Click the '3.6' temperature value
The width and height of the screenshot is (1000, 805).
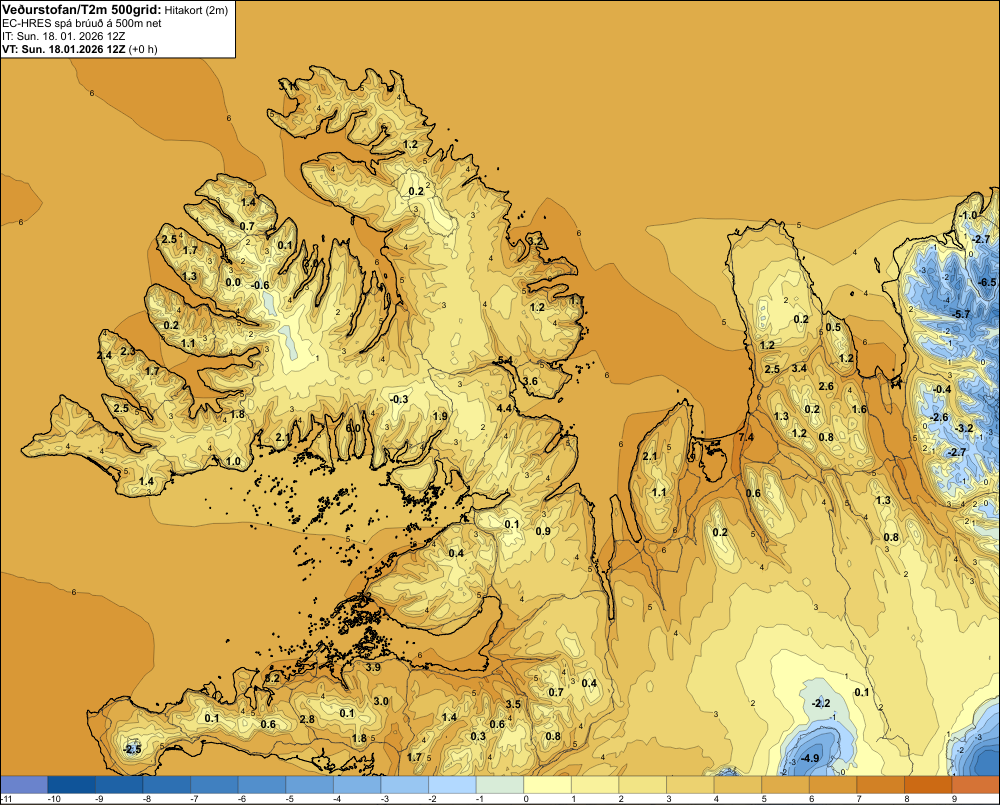pyautogui.click(x=530, y=381)
